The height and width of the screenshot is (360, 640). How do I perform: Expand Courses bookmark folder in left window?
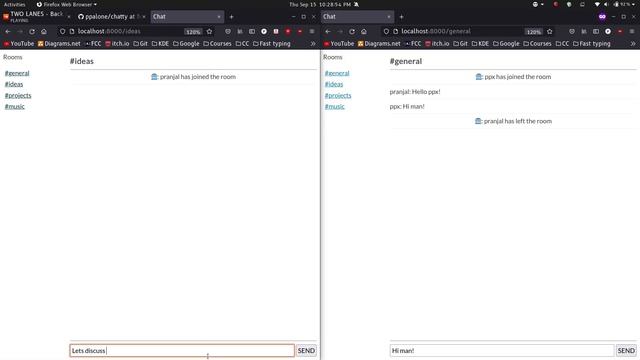click(218, 44)
